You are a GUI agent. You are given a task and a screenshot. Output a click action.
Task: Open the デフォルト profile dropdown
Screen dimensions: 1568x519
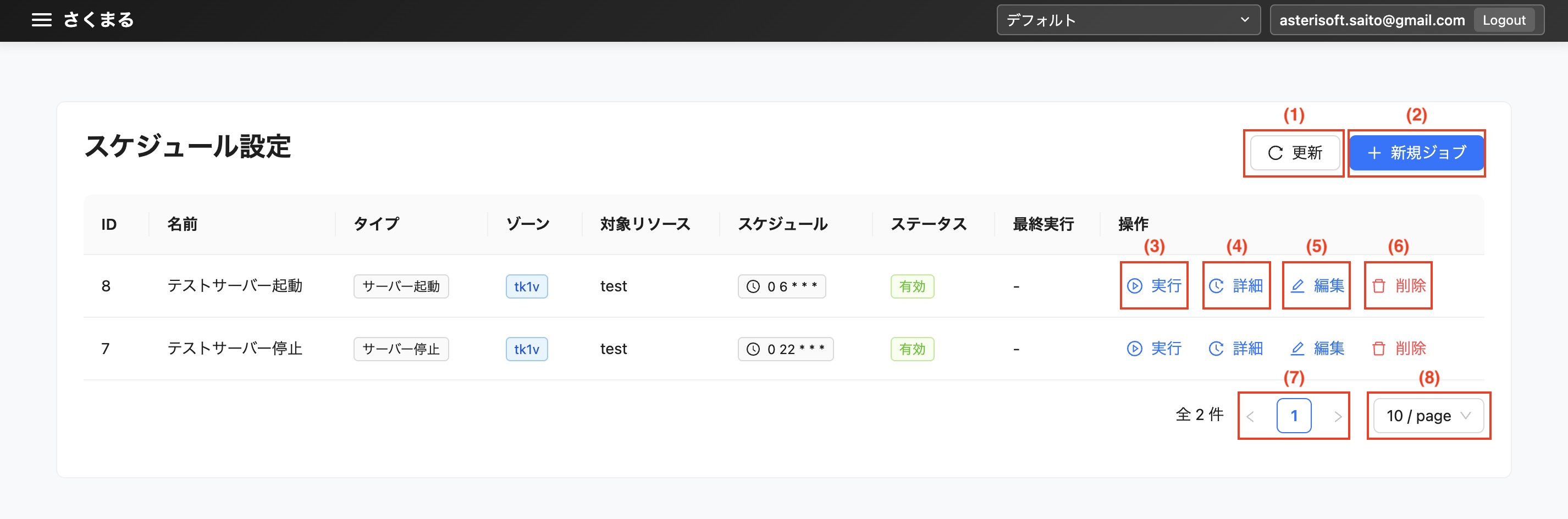click(1128, 20)
